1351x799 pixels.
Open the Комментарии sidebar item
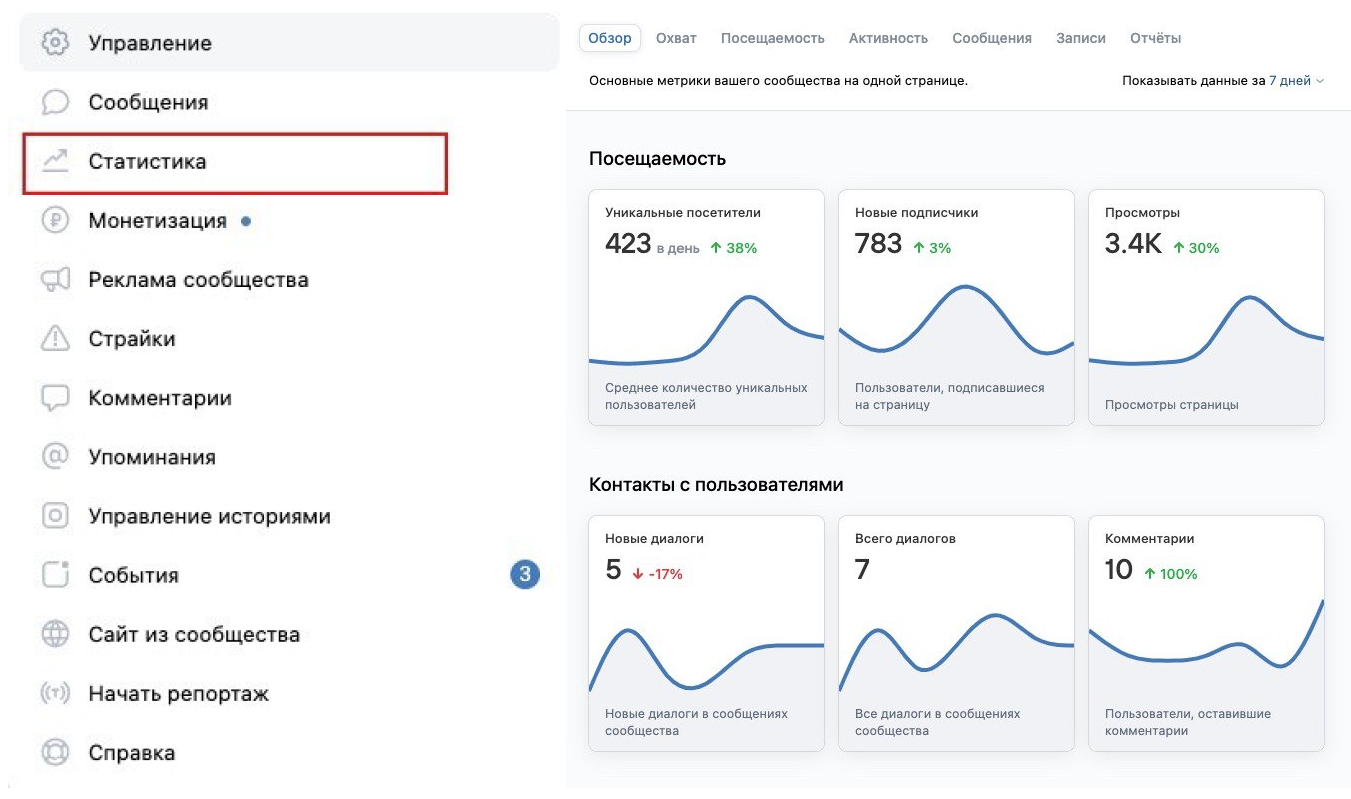[x=160, y=398]
